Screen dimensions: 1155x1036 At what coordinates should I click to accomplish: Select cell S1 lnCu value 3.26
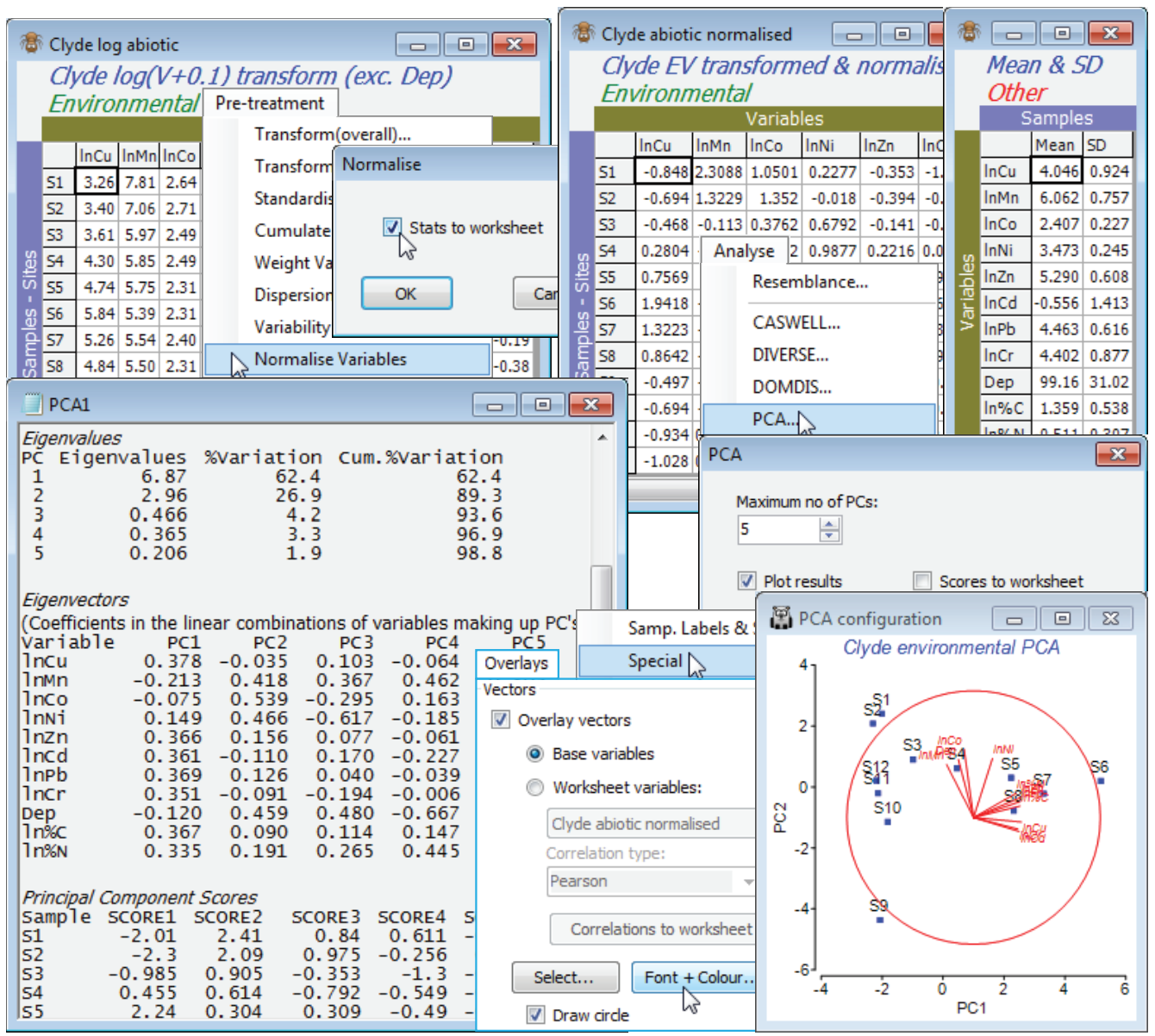(x=96, y=182)
